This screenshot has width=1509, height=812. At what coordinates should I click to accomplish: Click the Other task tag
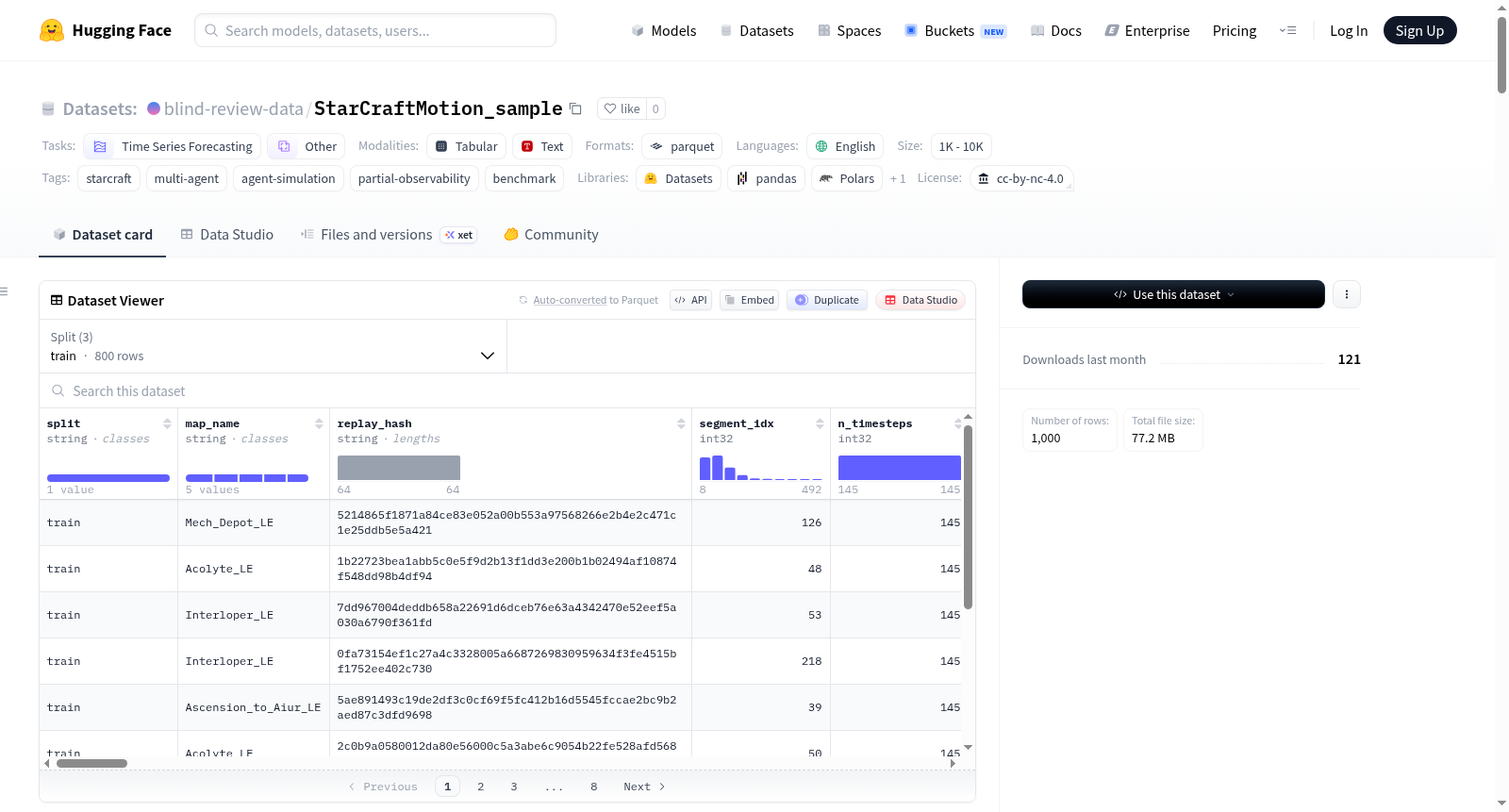coord(307,146)
